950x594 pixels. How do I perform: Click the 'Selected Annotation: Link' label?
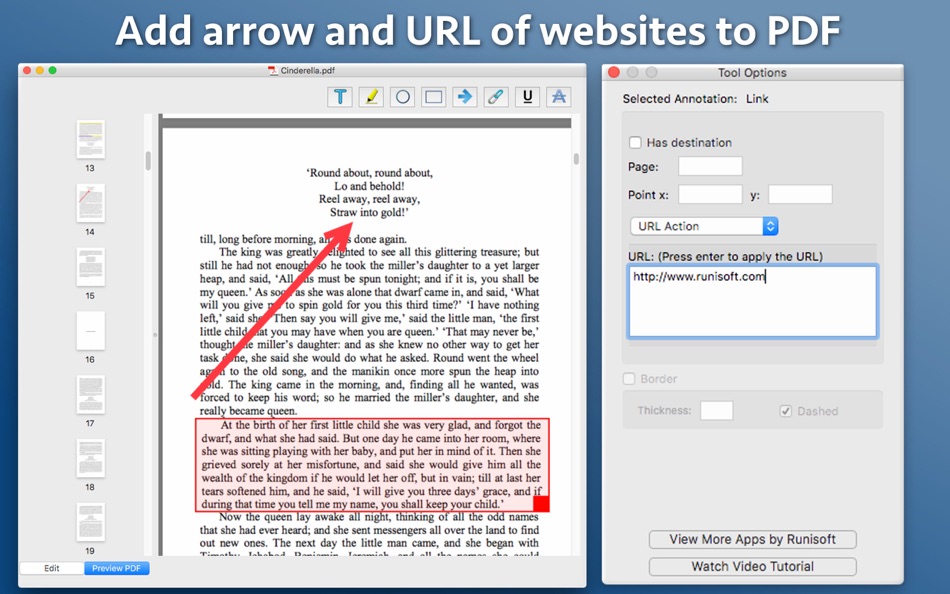(x=696, y=99)
